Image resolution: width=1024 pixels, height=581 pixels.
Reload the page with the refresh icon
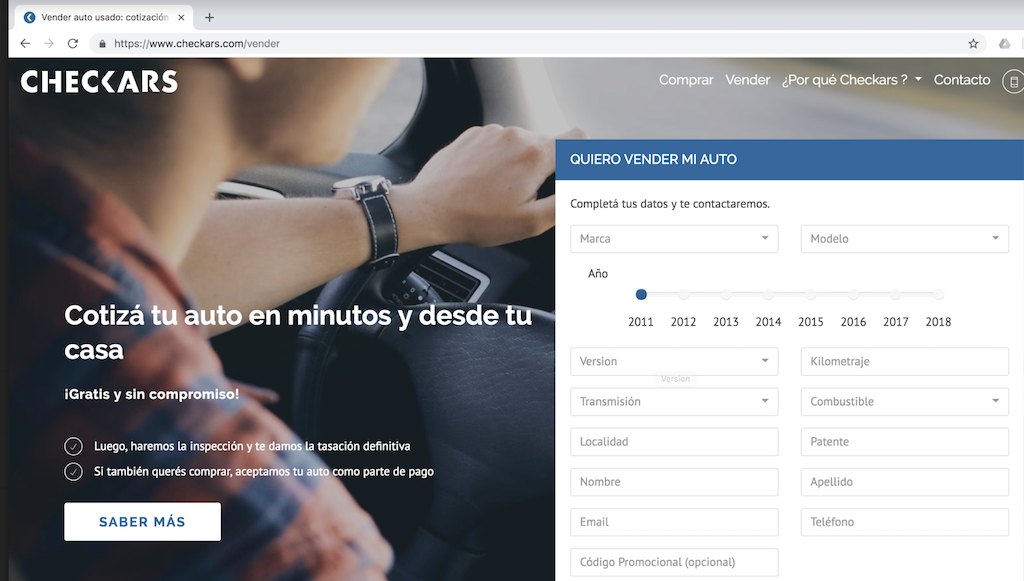[73, 44]
